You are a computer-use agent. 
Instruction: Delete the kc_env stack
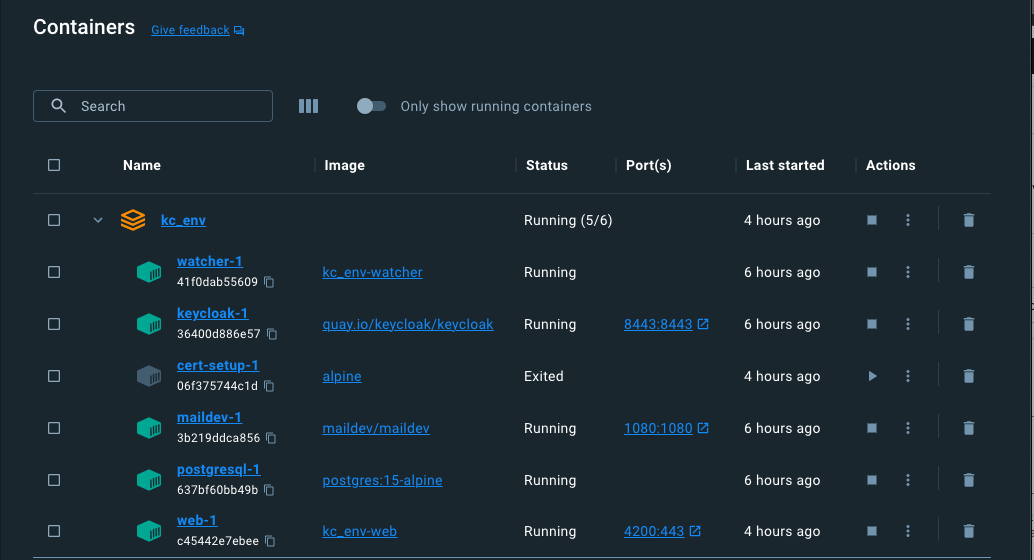point(969,220)
